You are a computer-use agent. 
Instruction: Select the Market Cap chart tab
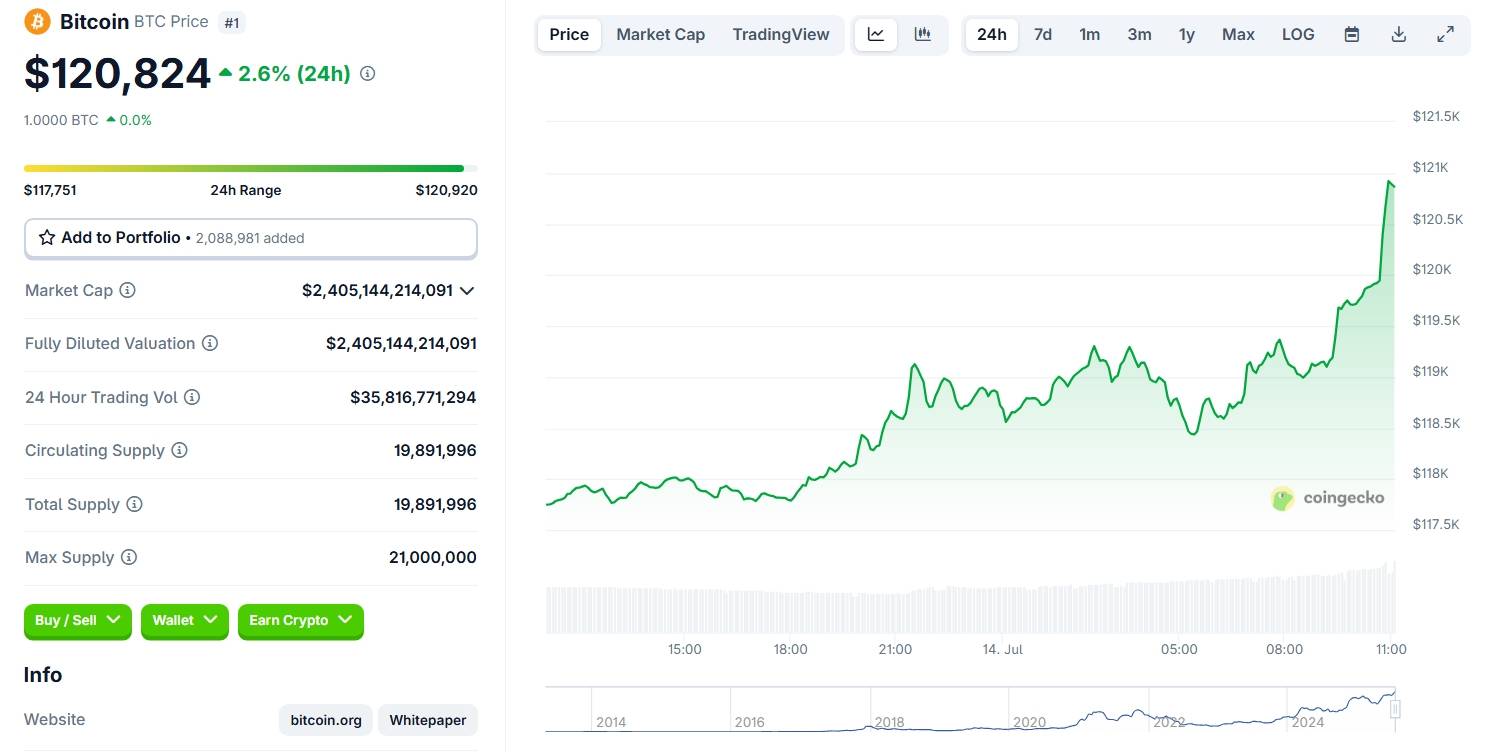click(x=661, y=34)
